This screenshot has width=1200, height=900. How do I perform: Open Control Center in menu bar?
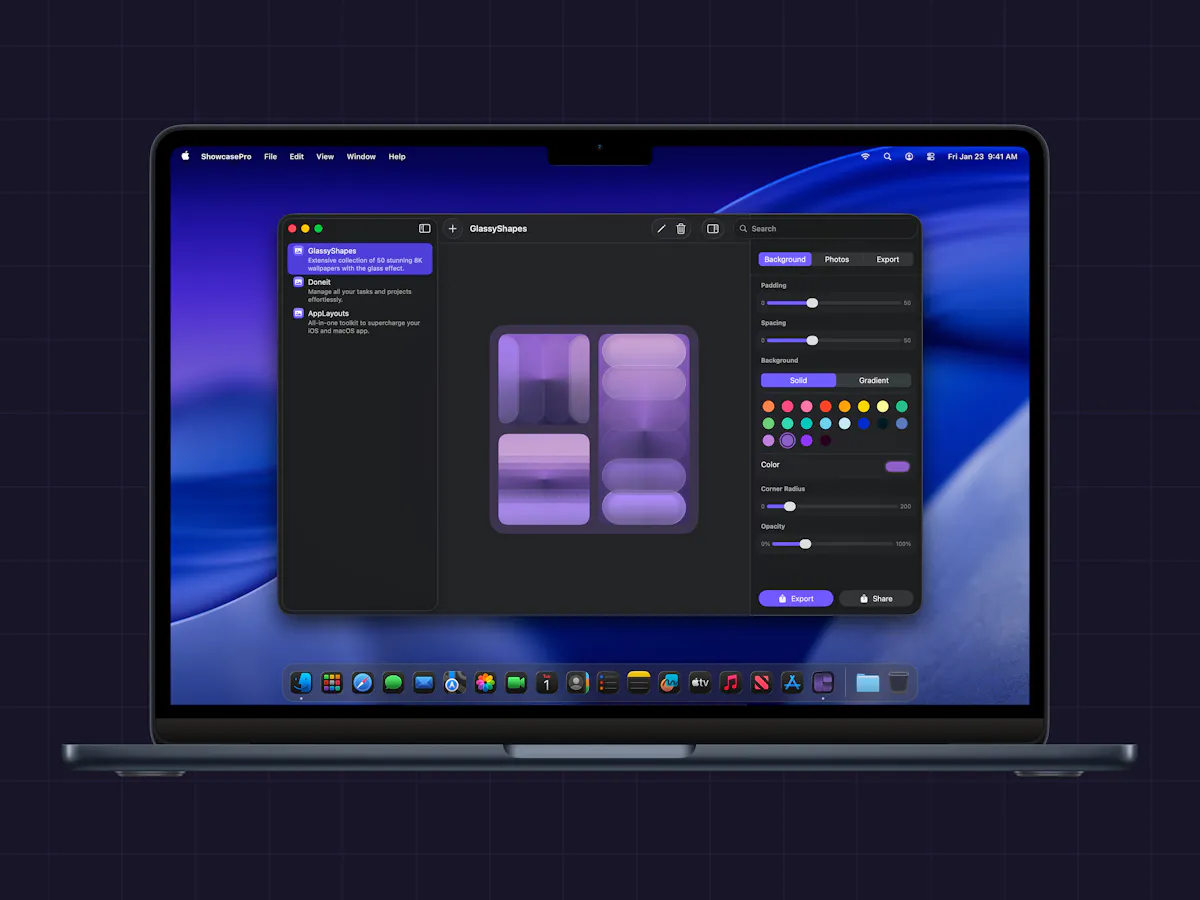click(931, 157)
